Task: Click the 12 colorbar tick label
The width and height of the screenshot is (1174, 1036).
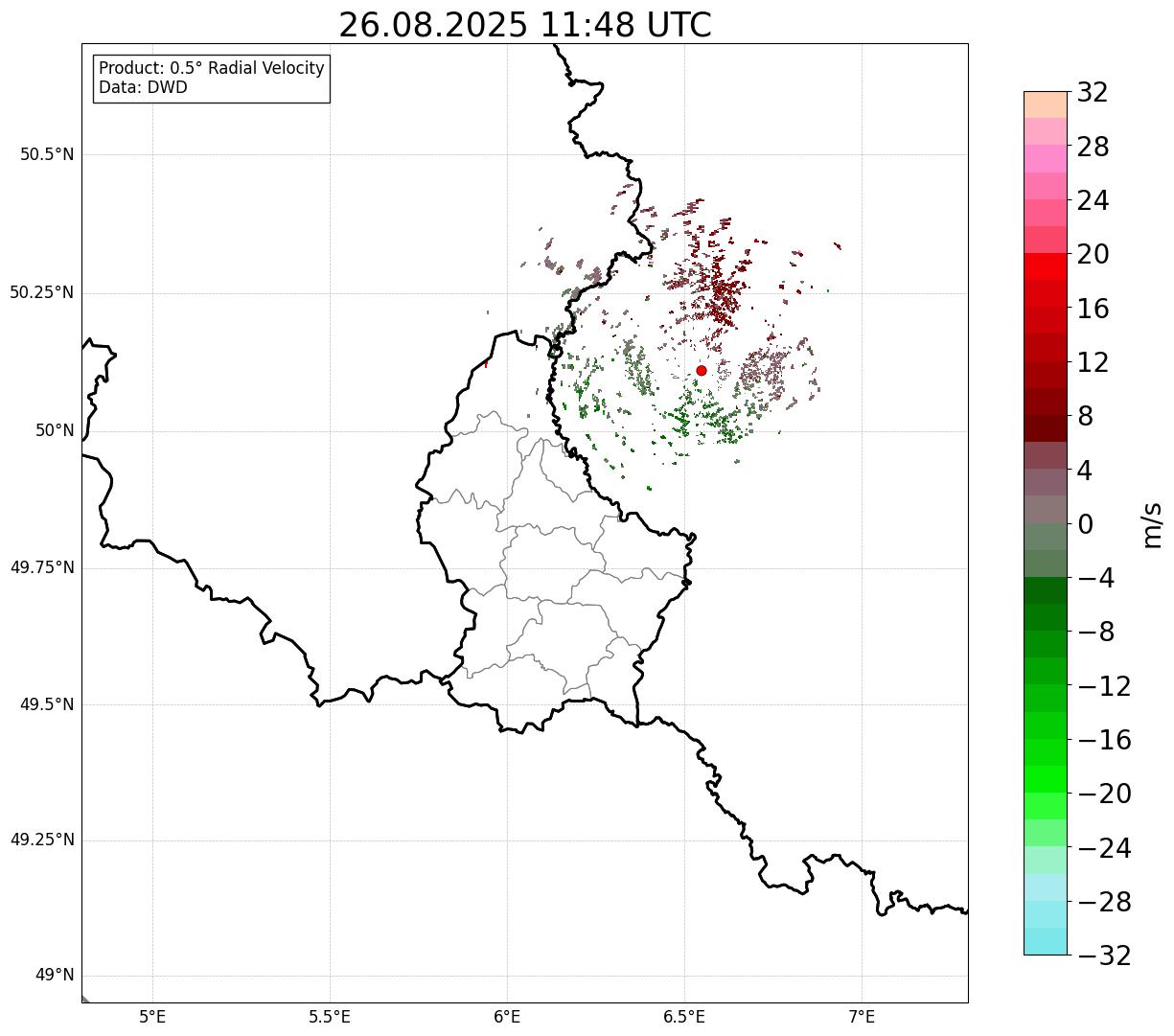Action: coord(1093,362)
